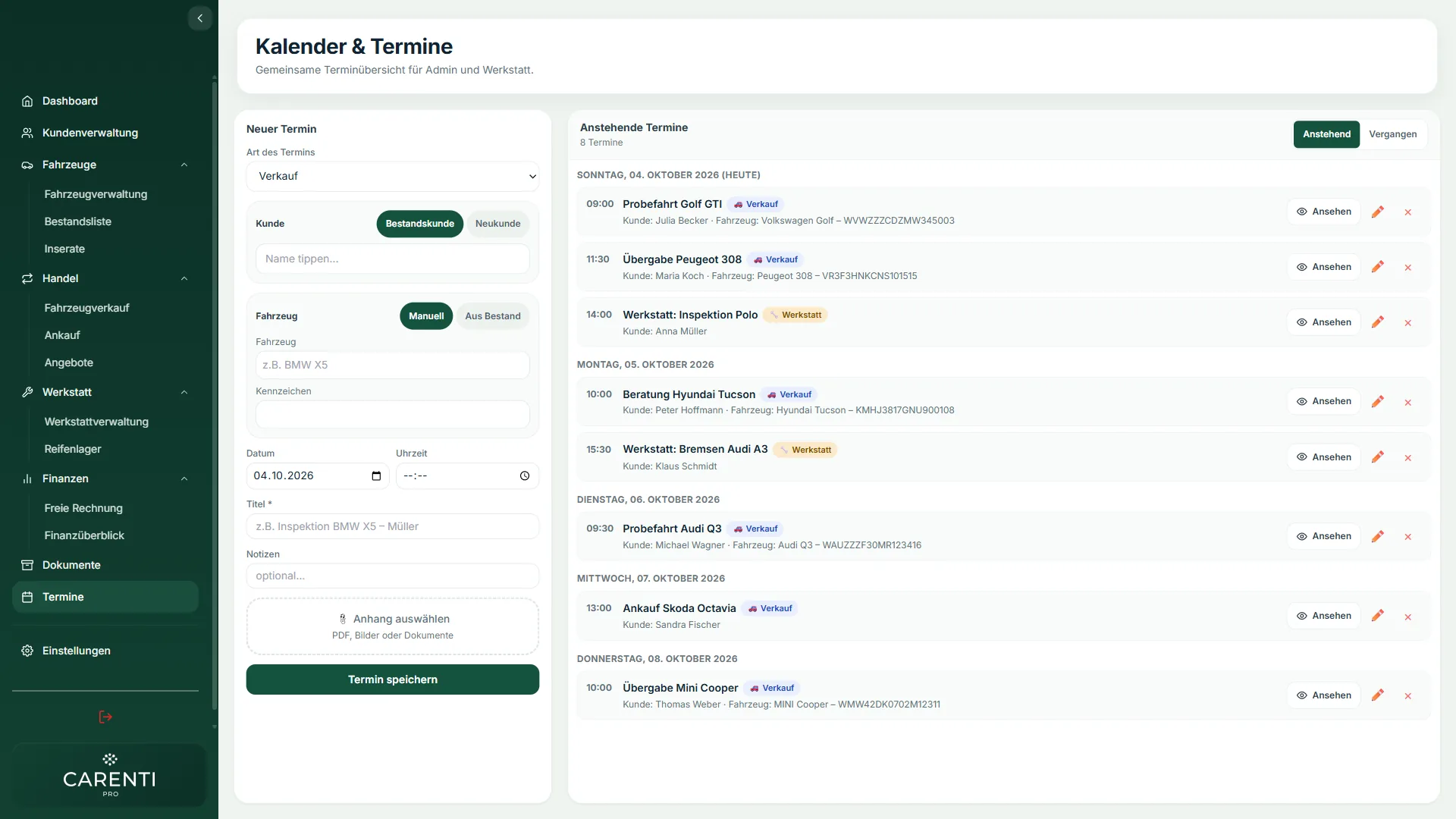Select Bestandskunde customer type

(x=419, y=224)
